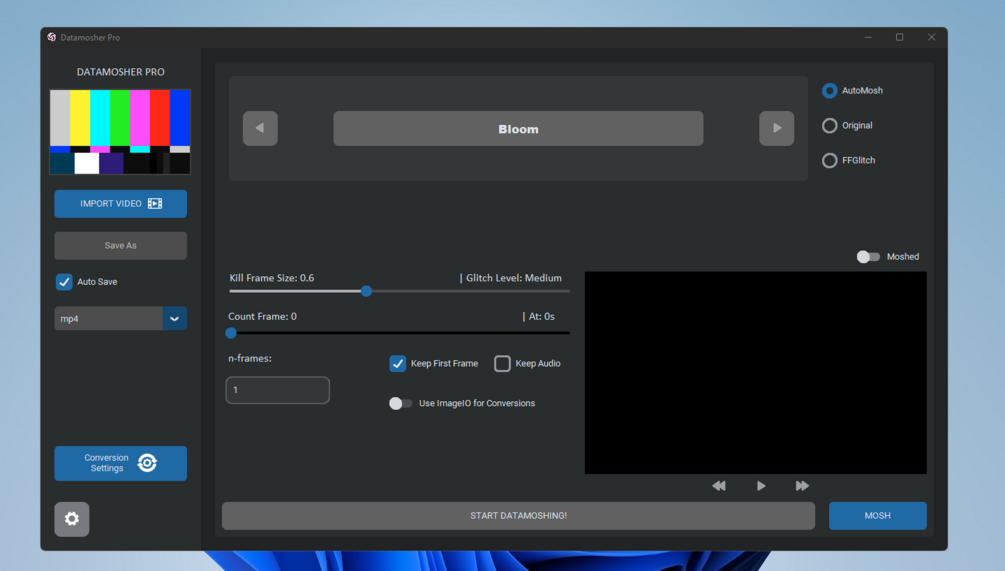
Task: Rewind the video preview
Action: (x=719, y=486)
